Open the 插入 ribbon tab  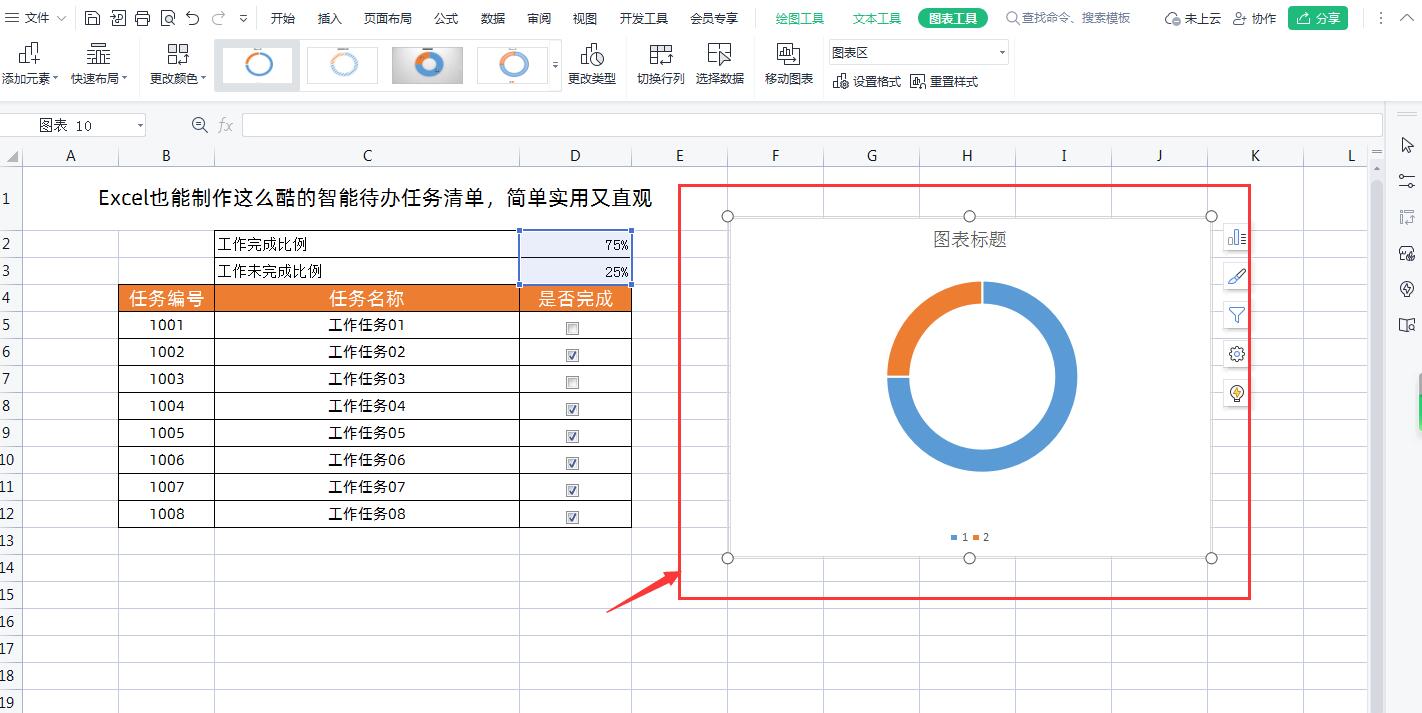coord(330,17)
